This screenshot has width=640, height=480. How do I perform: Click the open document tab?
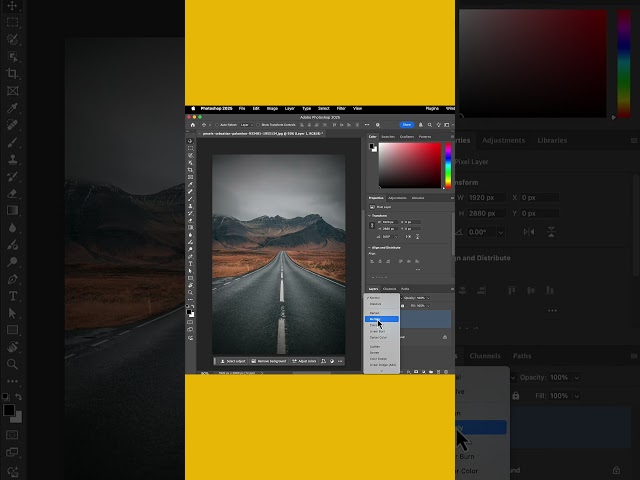tap(262, 133)
